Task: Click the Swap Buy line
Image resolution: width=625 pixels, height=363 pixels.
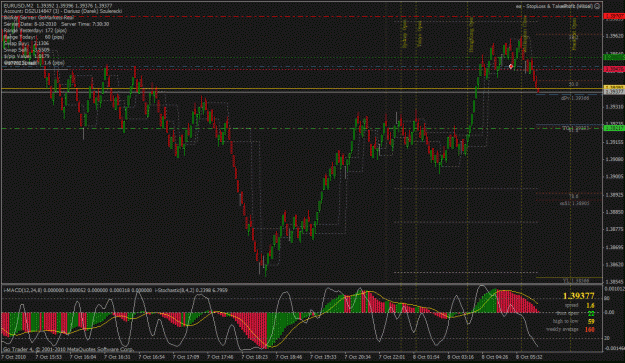Action: click(26, 43)
